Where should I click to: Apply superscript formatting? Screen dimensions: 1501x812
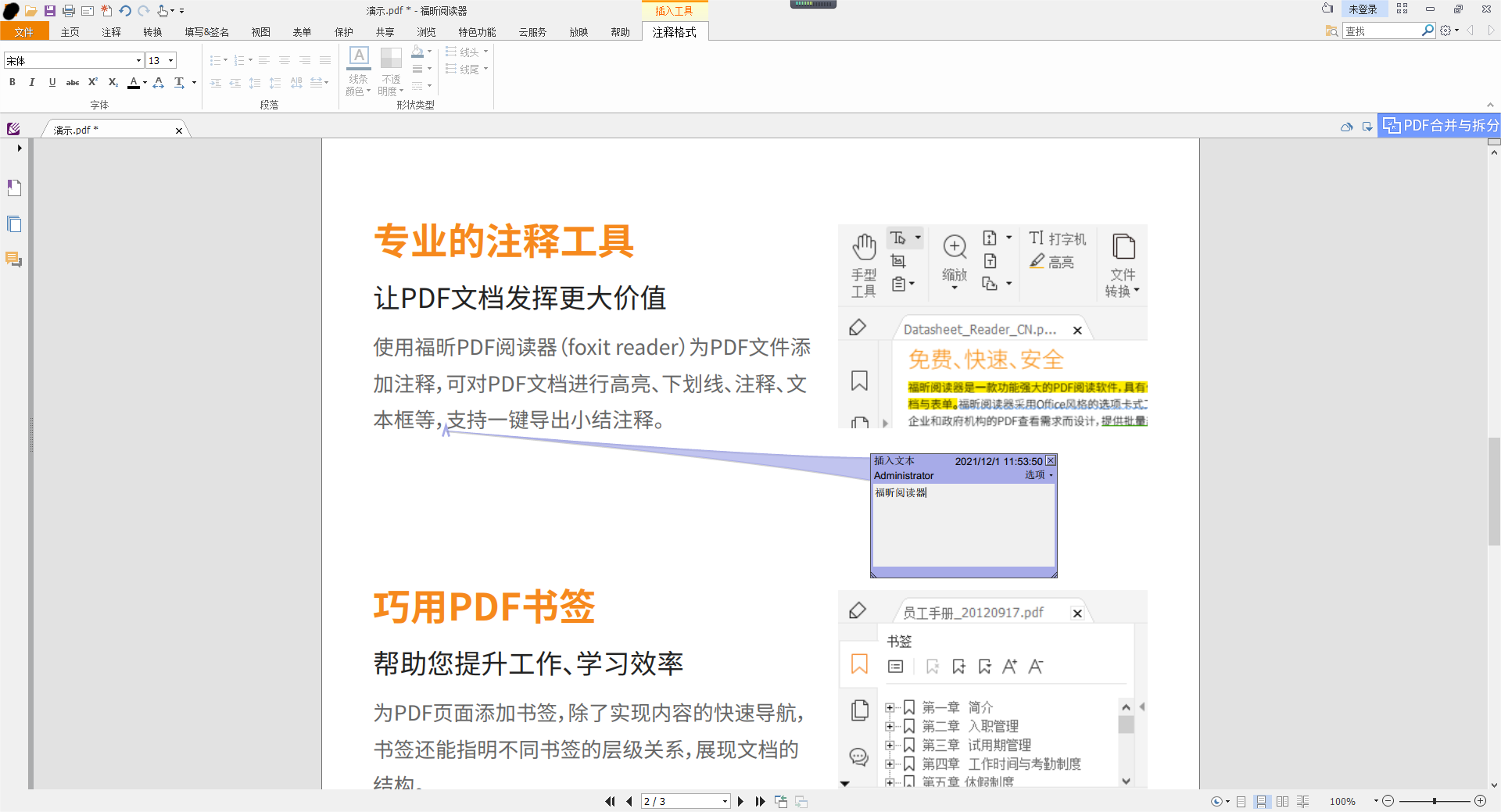click(x=92, y=82)
